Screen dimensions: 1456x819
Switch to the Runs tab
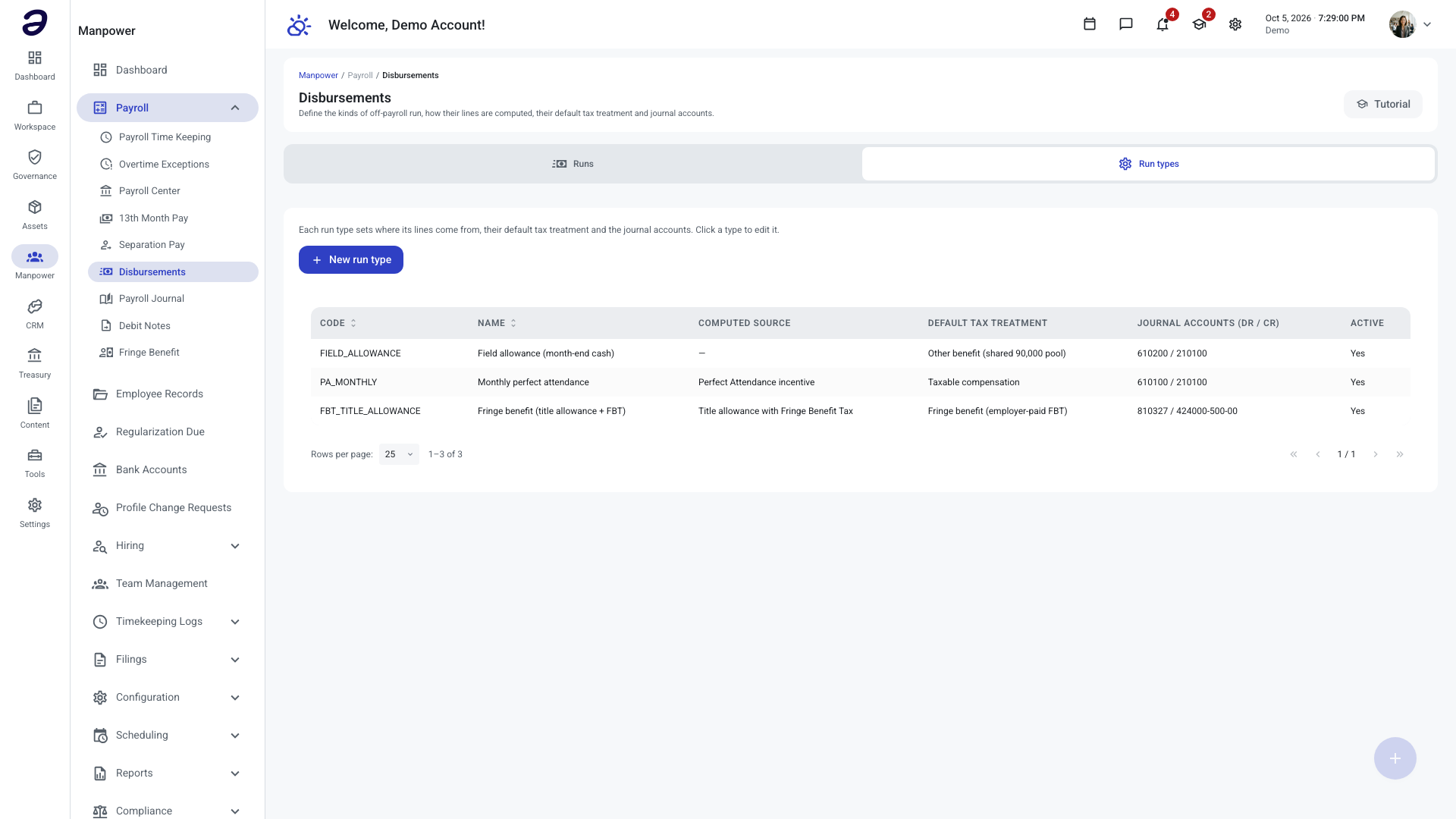pyautogui.click(x=573, y=164)
